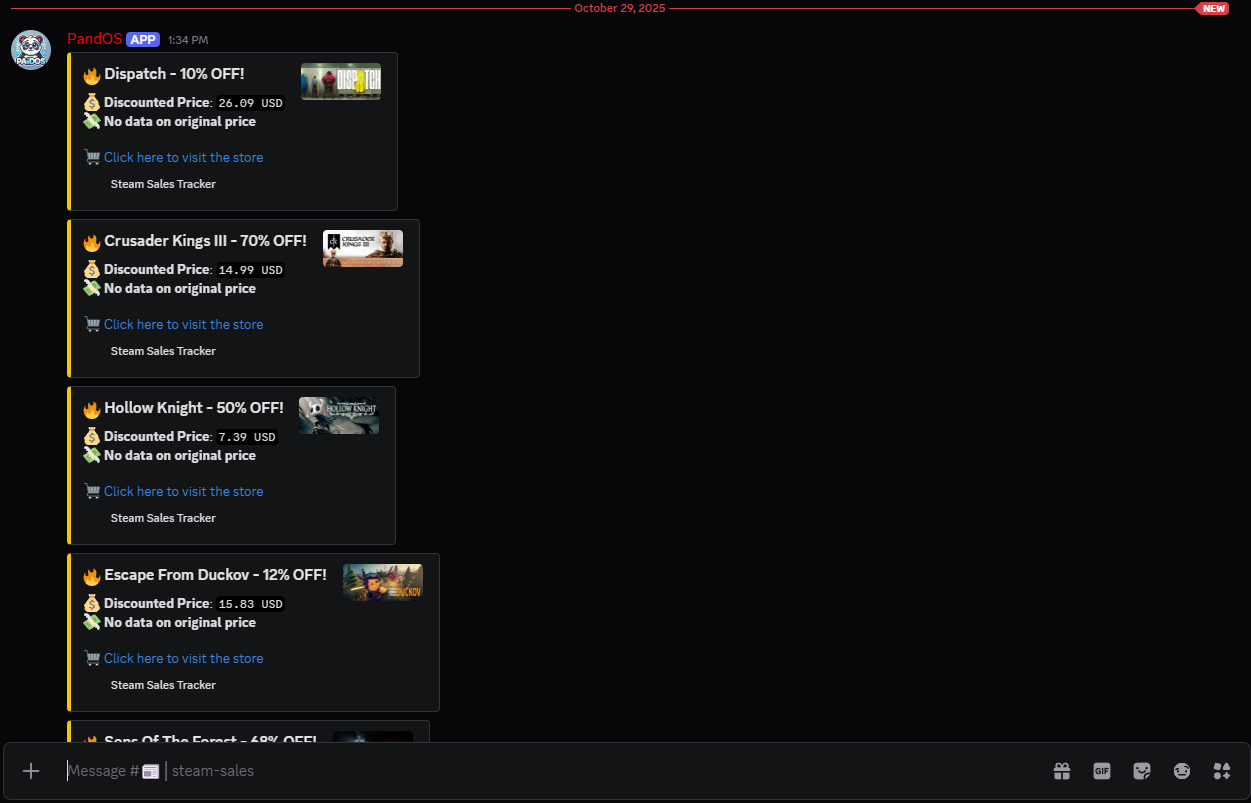Image resolution: width=1251 pixels, height=803 pixels.
Task: Click the APP badge next to PandOS
Action: click(x=143, y=39)
